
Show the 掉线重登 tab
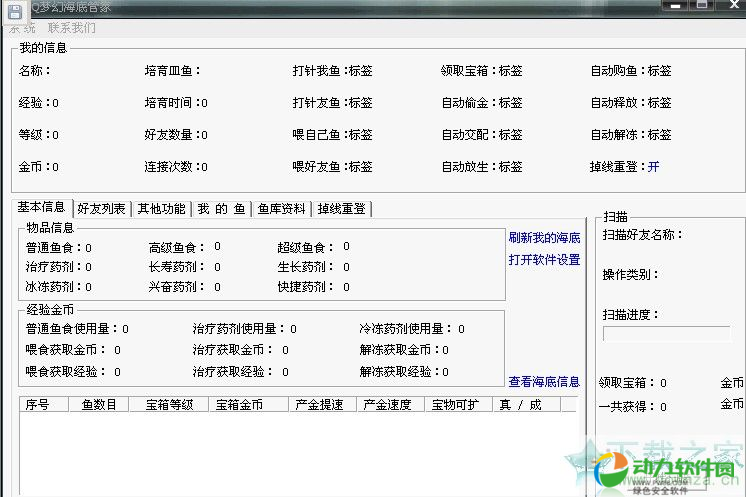click(x=342, y=209)
